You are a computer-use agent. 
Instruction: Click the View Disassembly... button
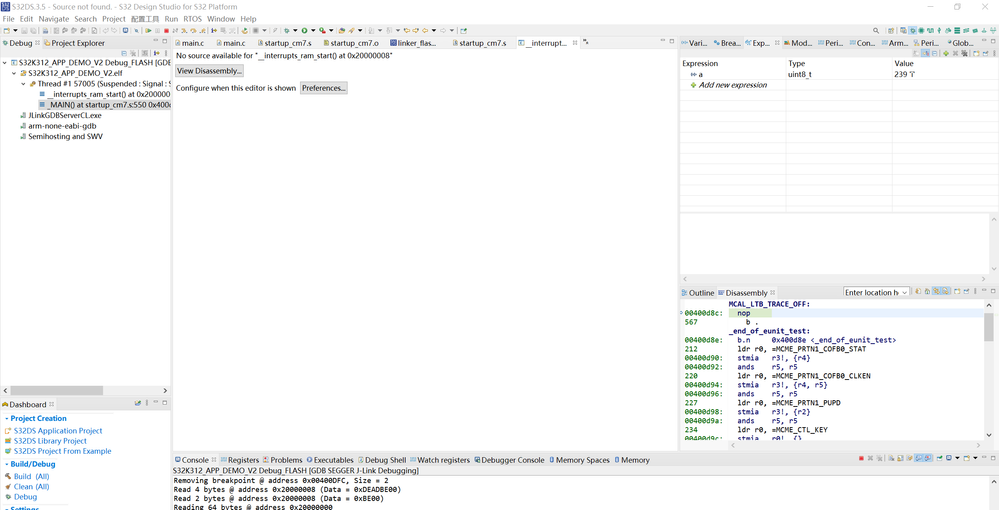tap(209, 71)
